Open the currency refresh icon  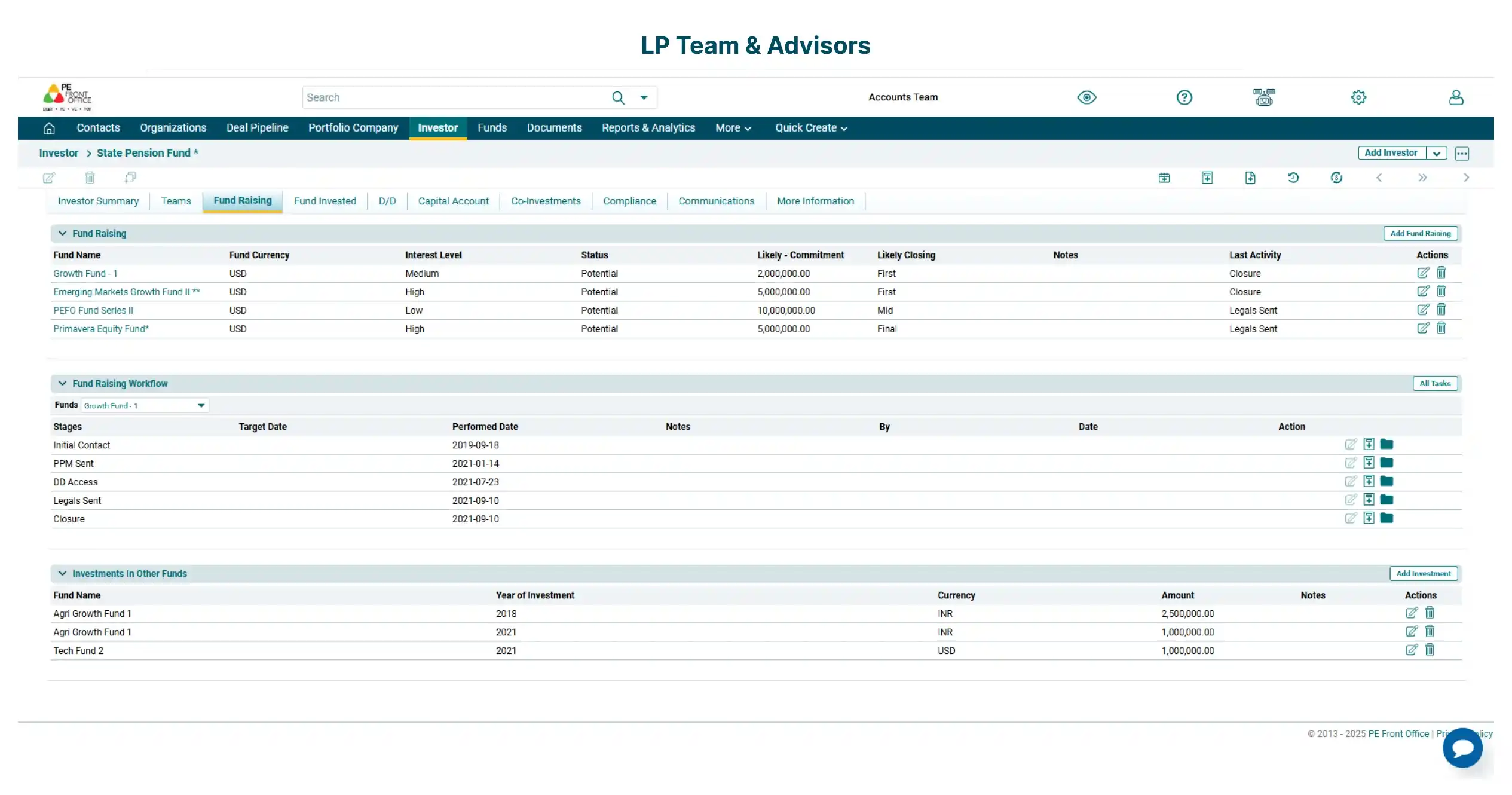(1337, 178)
